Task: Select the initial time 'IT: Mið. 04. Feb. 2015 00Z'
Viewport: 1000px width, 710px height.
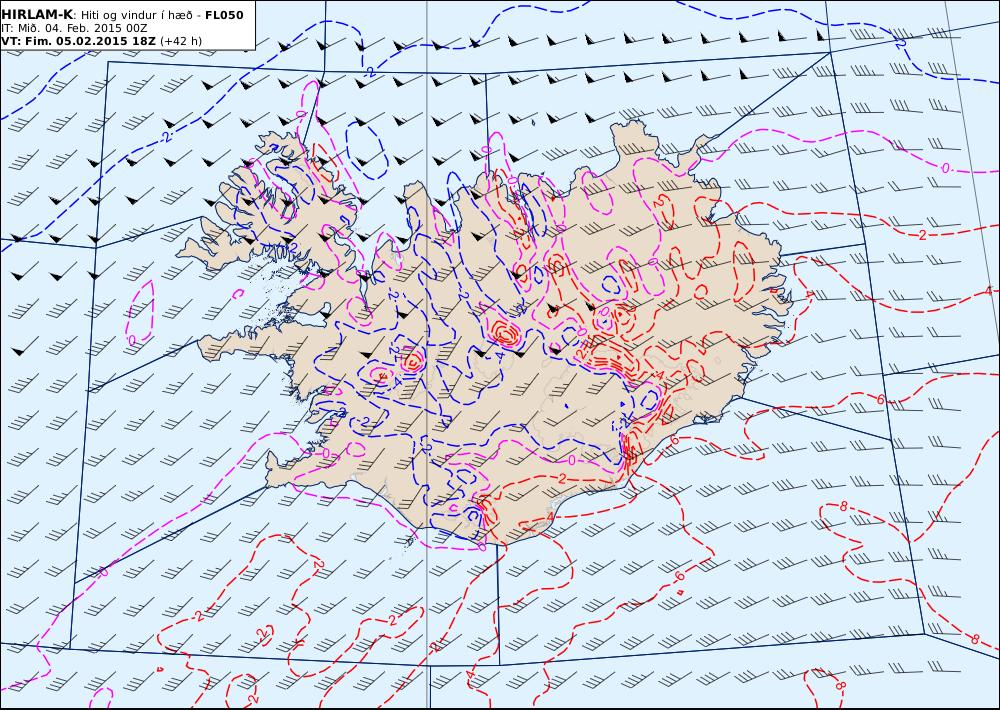Action: [x=74, y=28]
